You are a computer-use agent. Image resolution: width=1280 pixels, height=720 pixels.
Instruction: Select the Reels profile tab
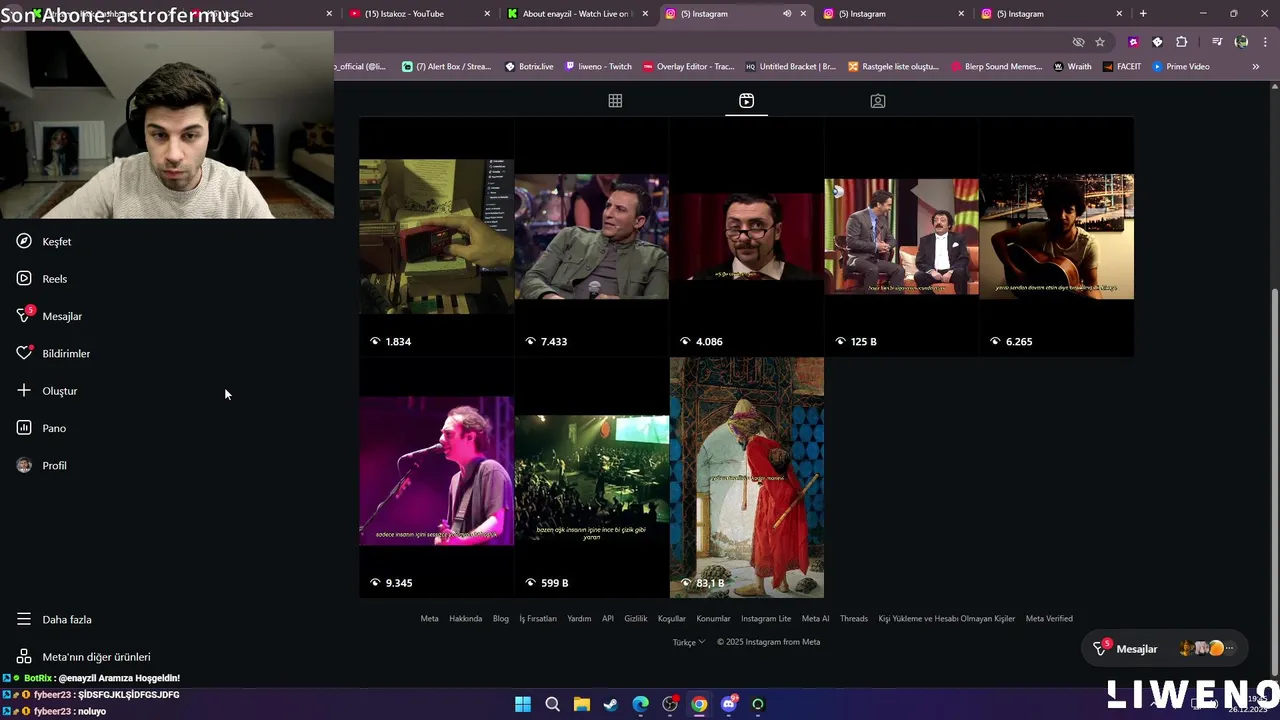pos(746,101)
